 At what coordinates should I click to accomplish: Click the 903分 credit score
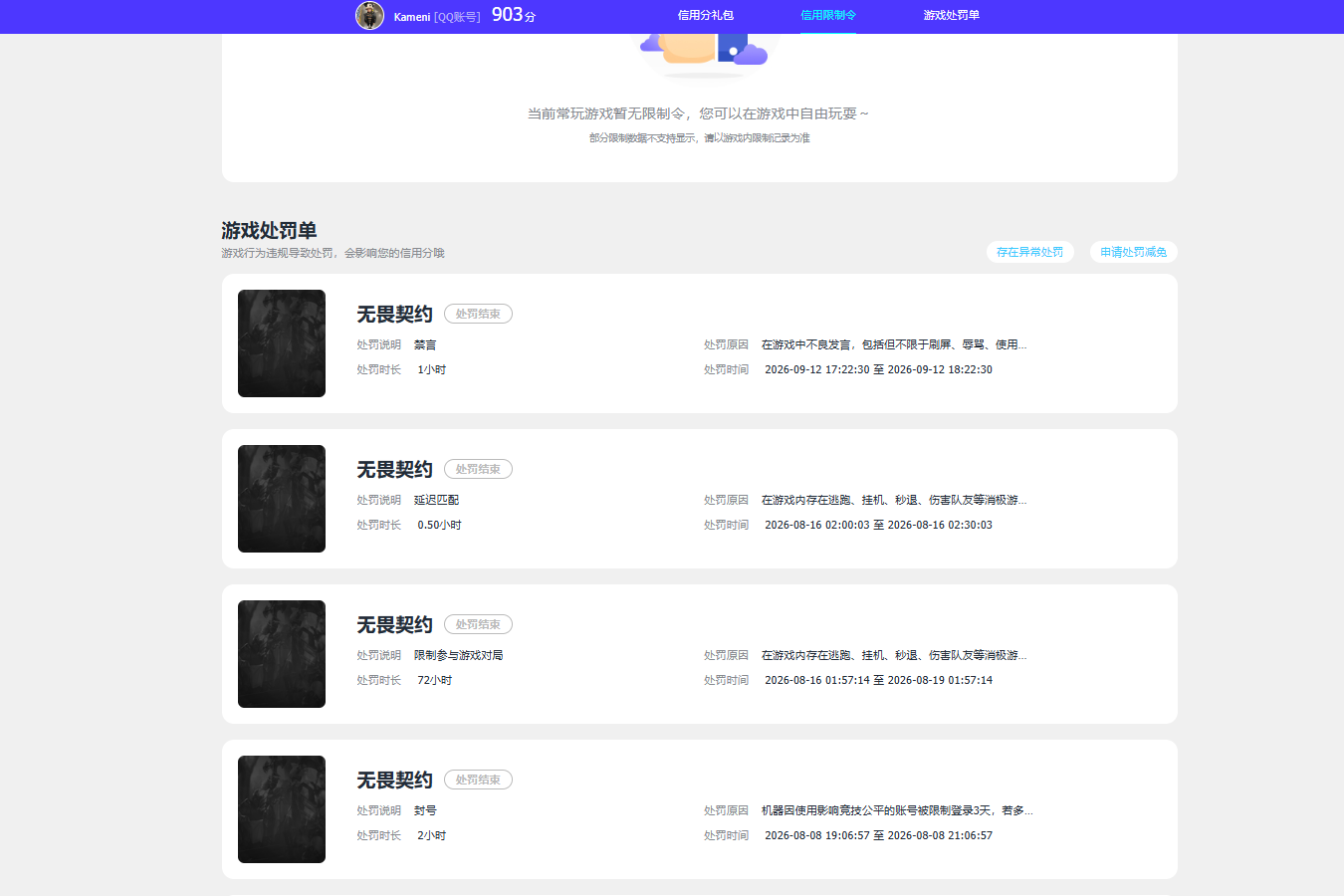(x=514, y=15)
